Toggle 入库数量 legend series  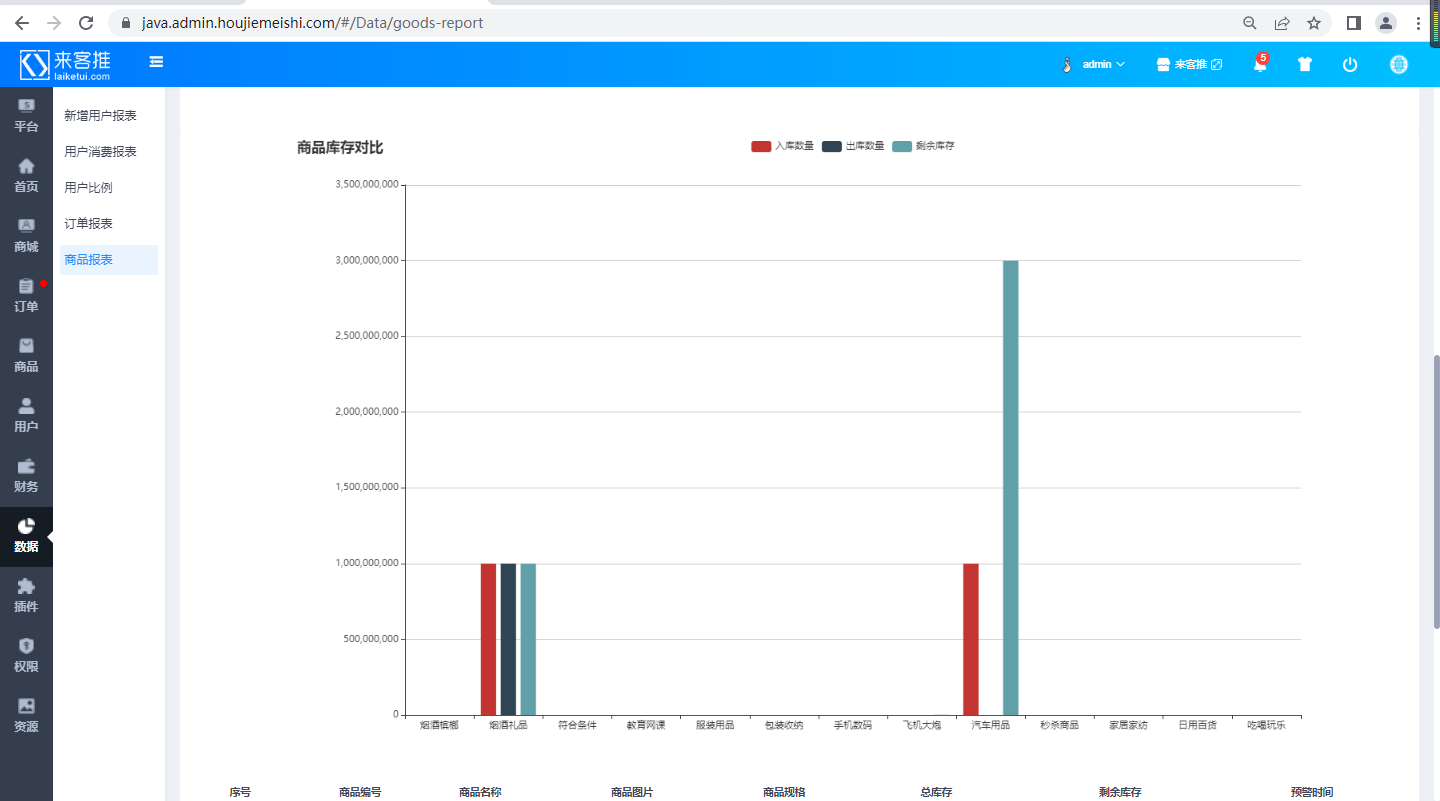782,146
